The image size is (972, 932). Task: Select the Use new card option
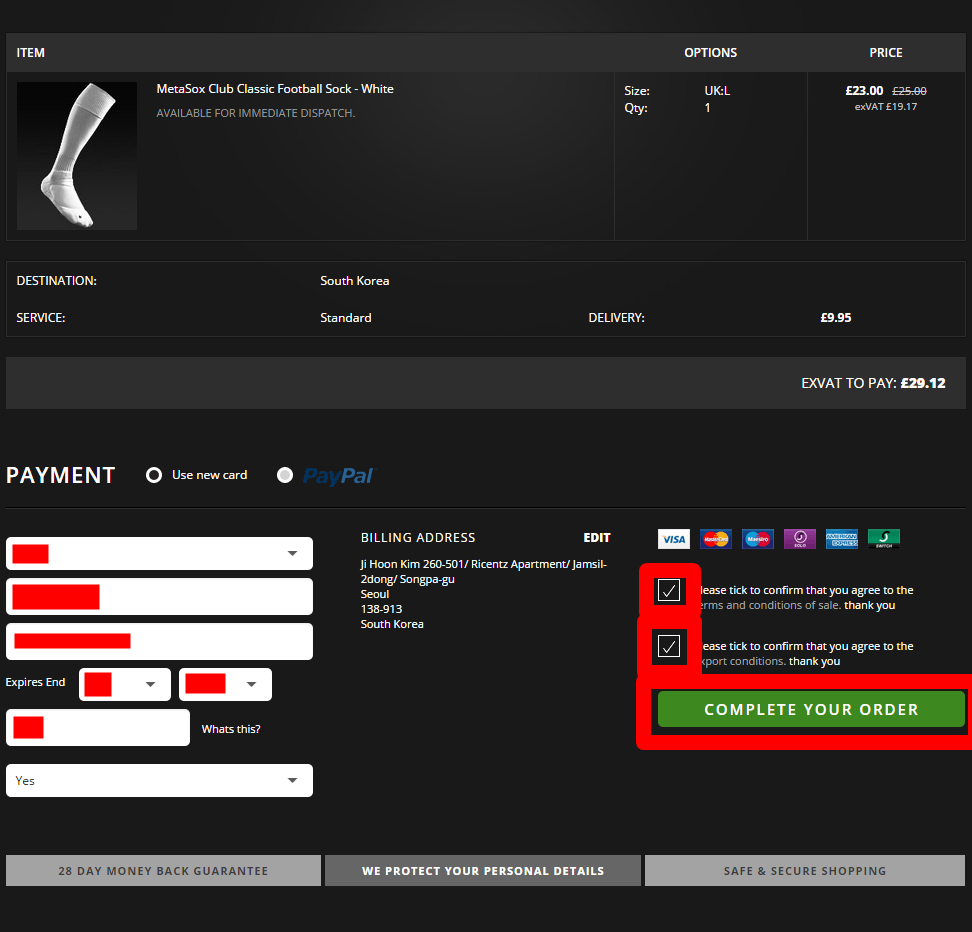tap(154, 475)
